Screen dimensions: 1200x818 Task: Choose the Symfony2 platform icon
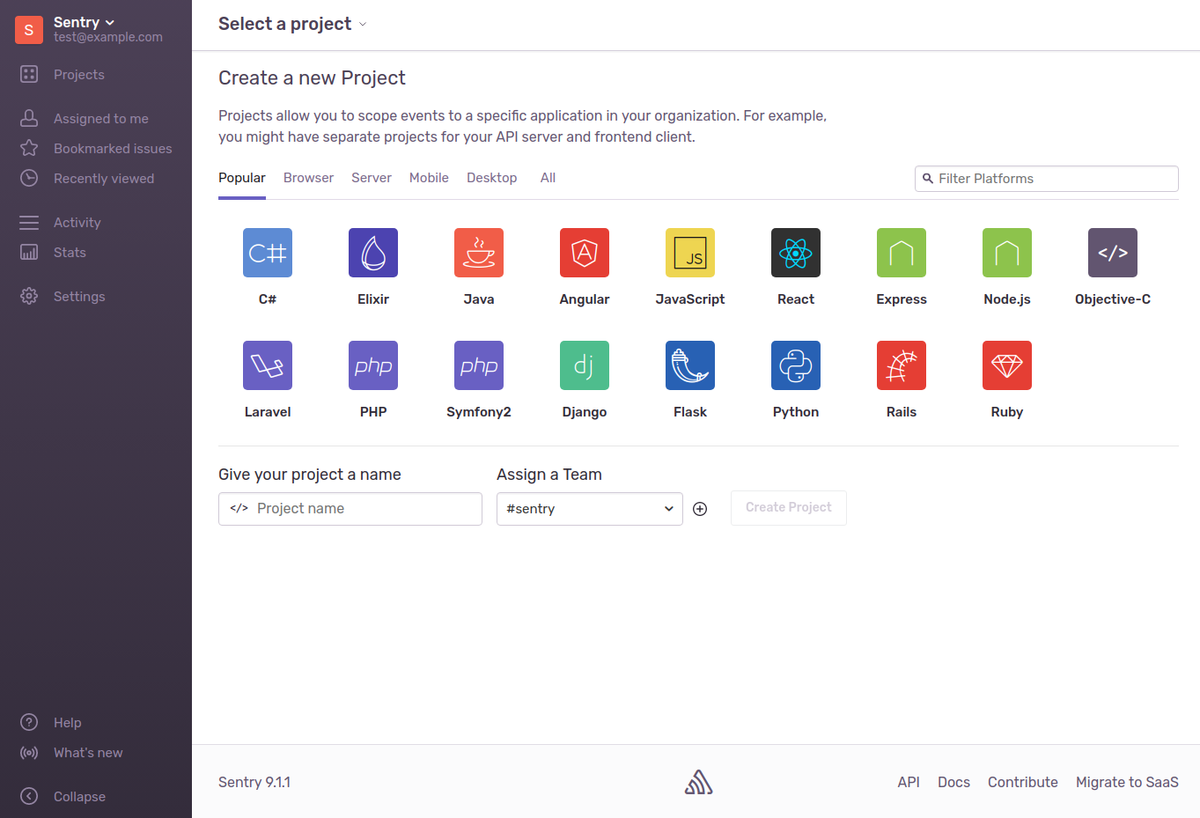(479, 365)
